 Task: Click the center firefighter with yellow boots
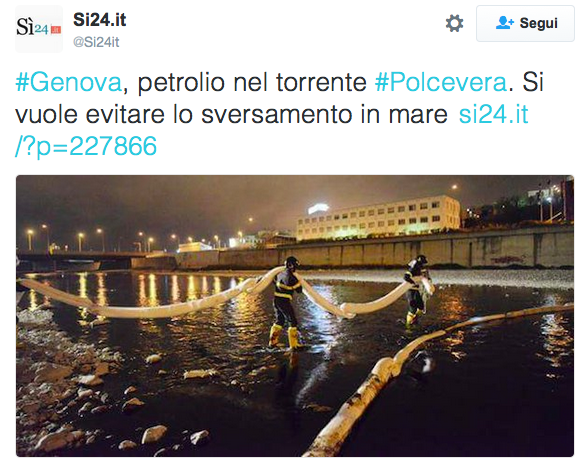[286, 303]
